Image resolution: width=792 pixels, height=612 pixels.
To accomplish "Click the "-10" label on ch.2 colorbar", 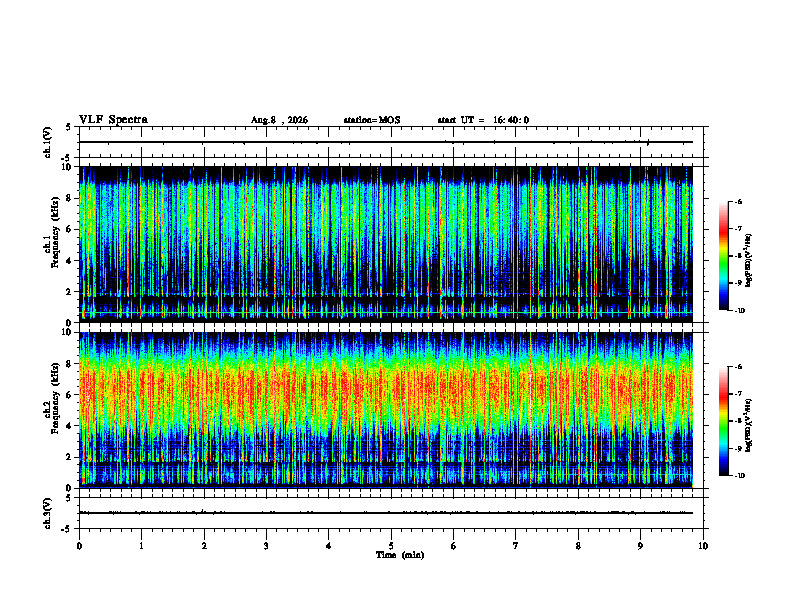I will tap(739, 476).
